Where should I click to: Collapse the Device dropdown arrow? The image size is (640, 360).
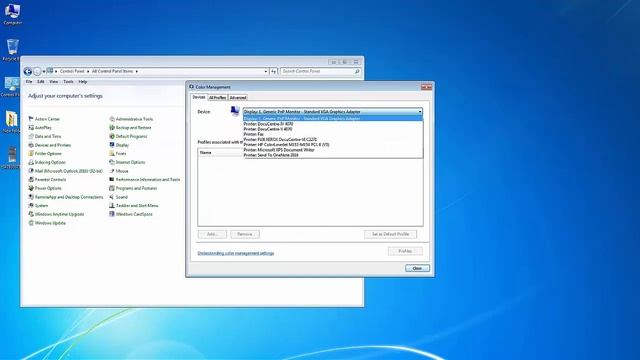point(420,111)
